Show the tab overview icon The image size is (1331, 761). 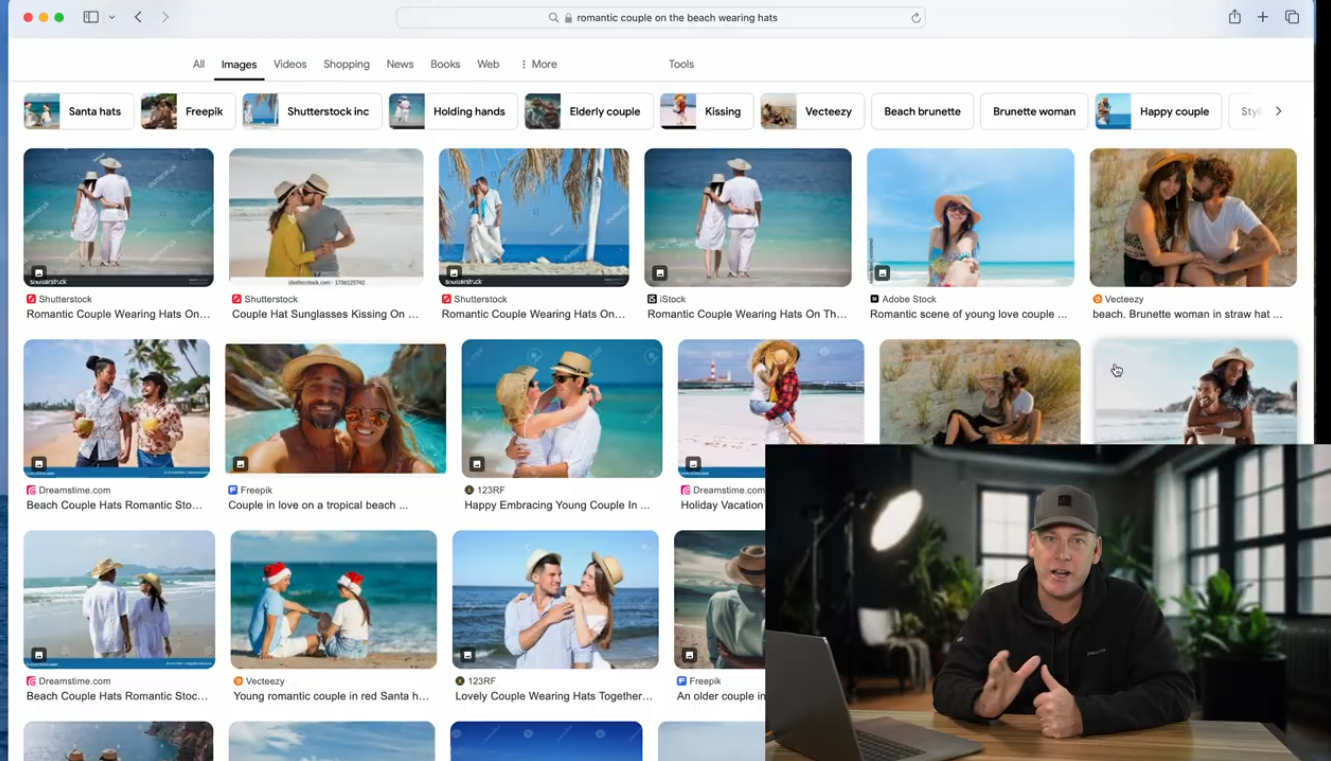pos(1292,17)
